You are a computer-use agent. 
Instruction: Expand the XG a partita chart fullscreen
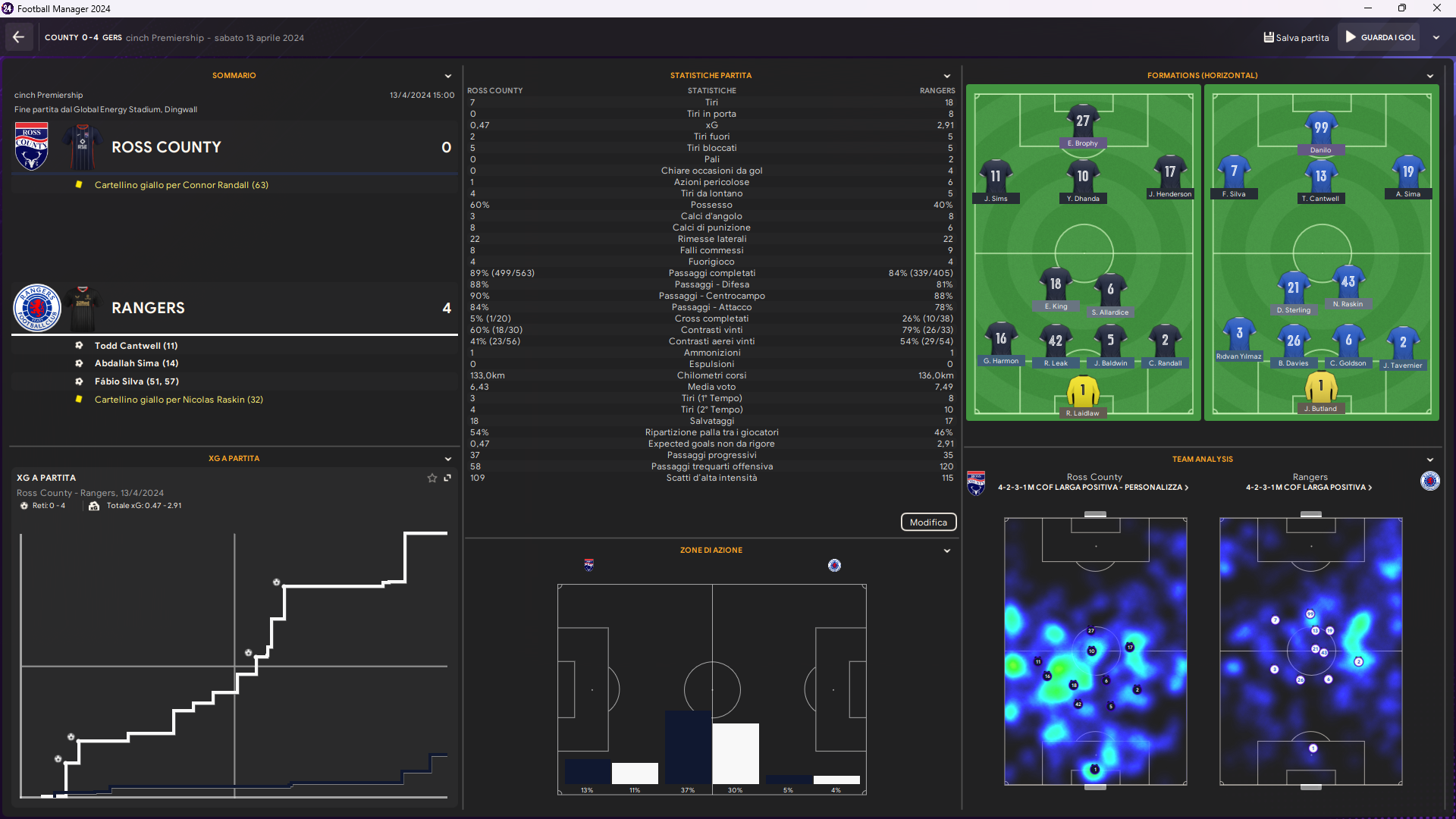tap(447, 478)
